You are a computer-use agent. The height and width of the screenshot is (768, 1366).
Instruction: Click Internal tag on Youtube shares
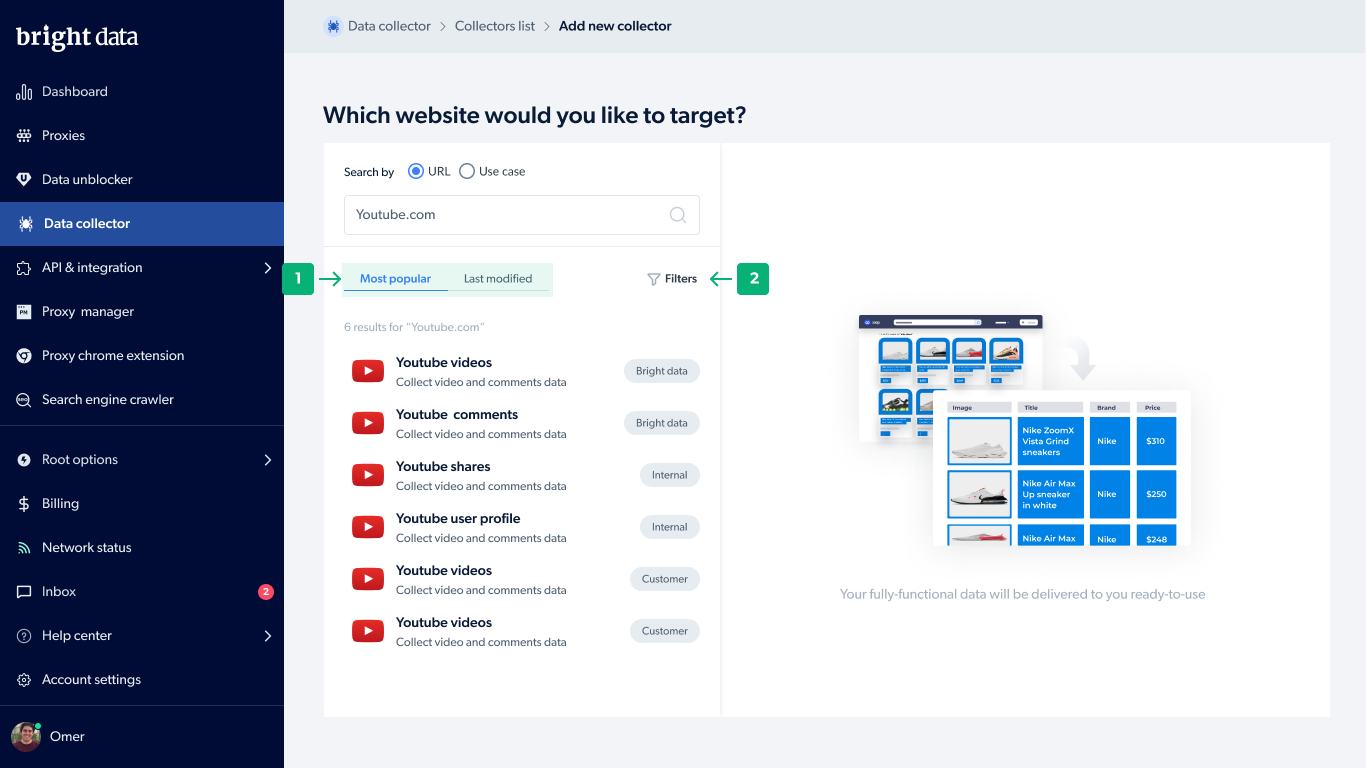(x=670, y=475)
